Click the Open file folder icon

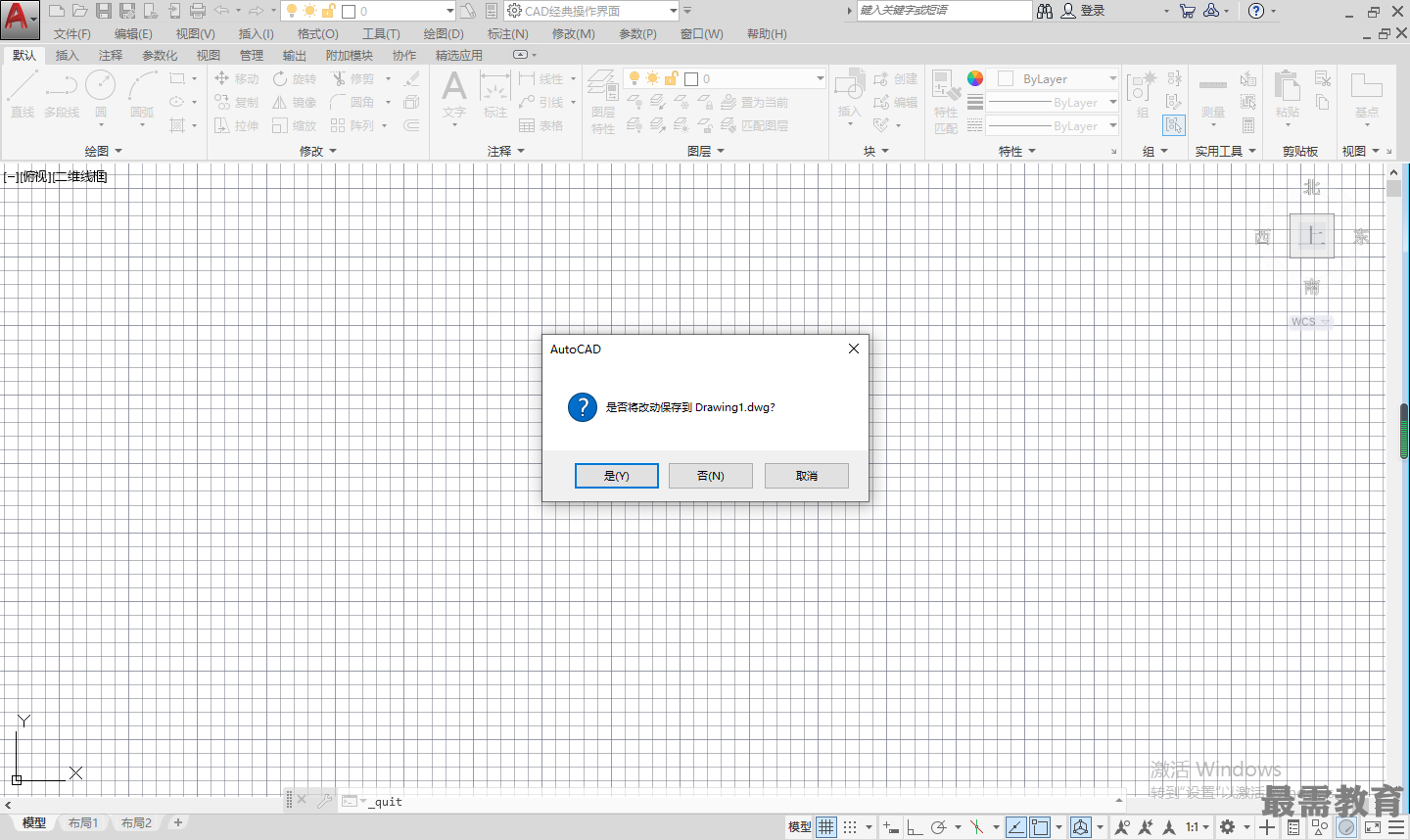pos(80,11)
